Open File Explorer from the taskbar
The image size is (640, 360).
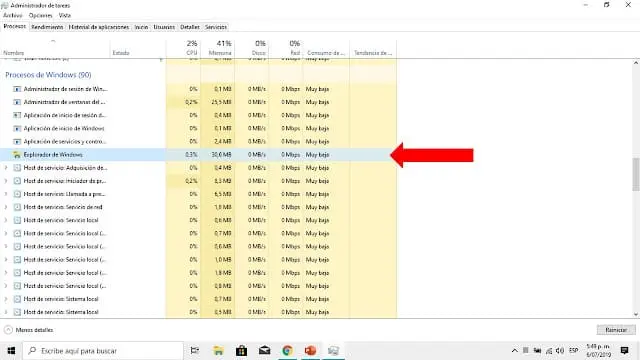pyautogui.click(x=218, y=351)
